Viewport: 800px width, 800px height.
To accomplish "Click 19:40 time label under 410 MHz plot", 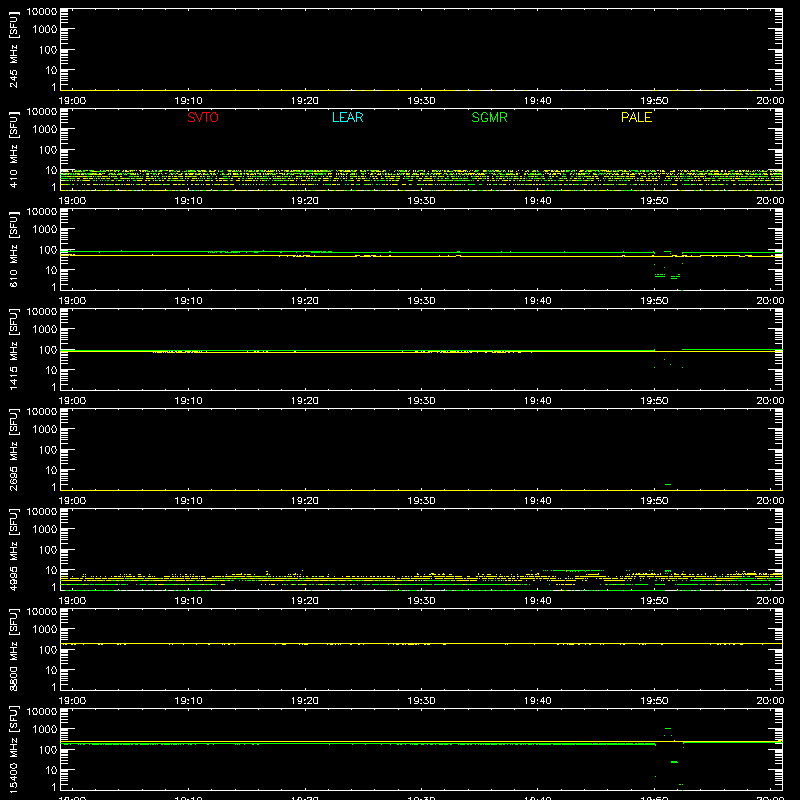I will [538, 201].
